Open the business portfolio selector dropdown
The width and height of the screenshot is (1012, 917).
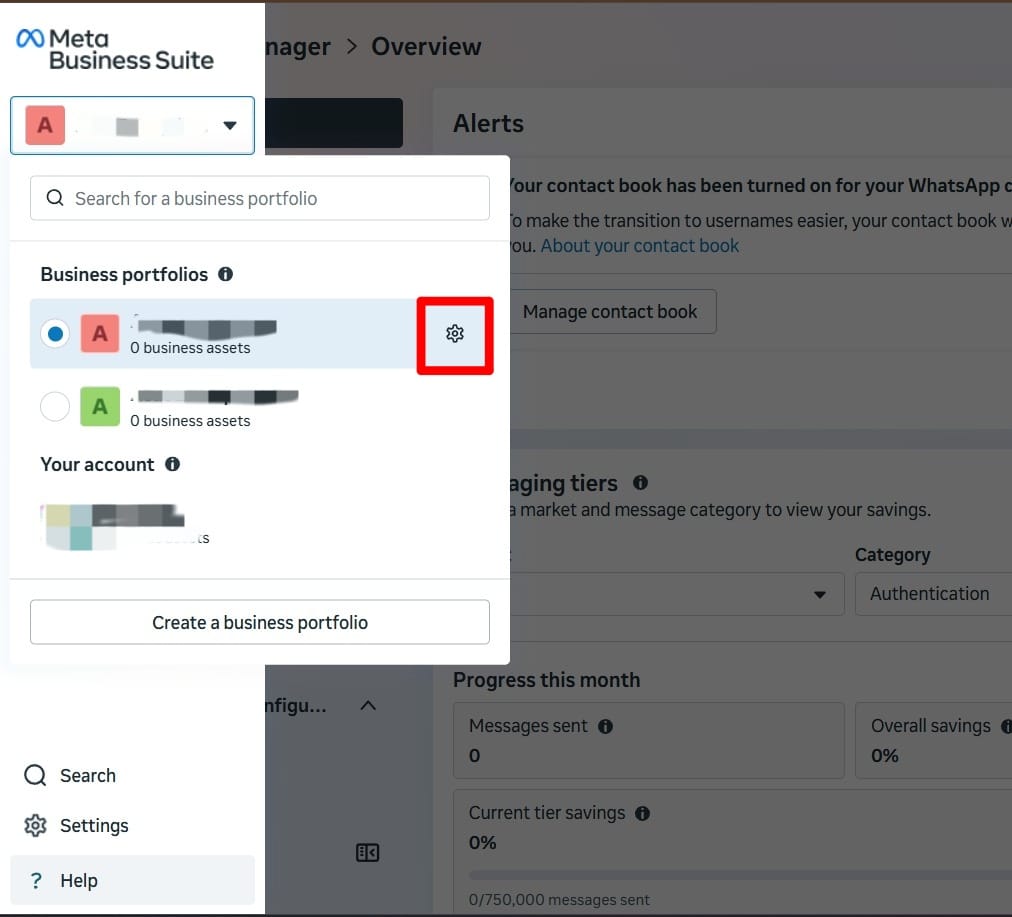click(x=132, y=125)
